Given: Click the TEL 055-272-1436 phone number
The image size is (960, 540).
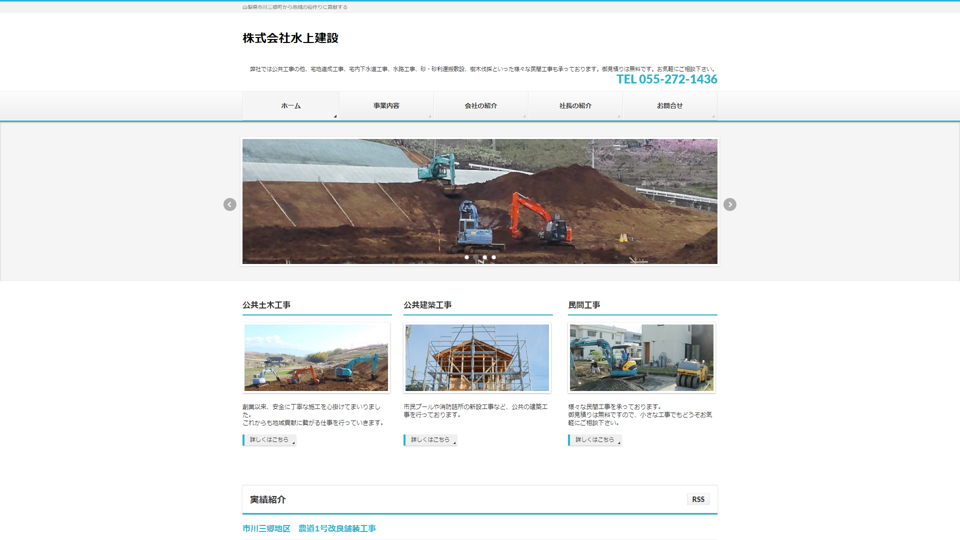Looking at the screenshot, I should click(x=666, y=79).
